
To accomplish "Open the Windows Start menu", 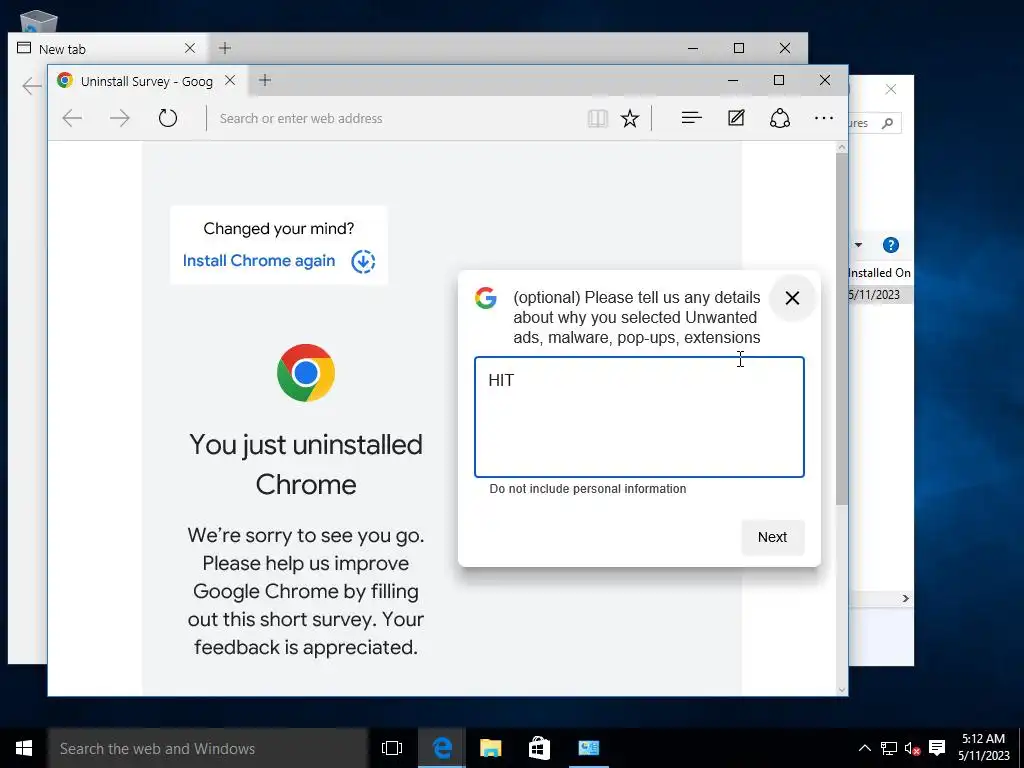I will (24, 748).
